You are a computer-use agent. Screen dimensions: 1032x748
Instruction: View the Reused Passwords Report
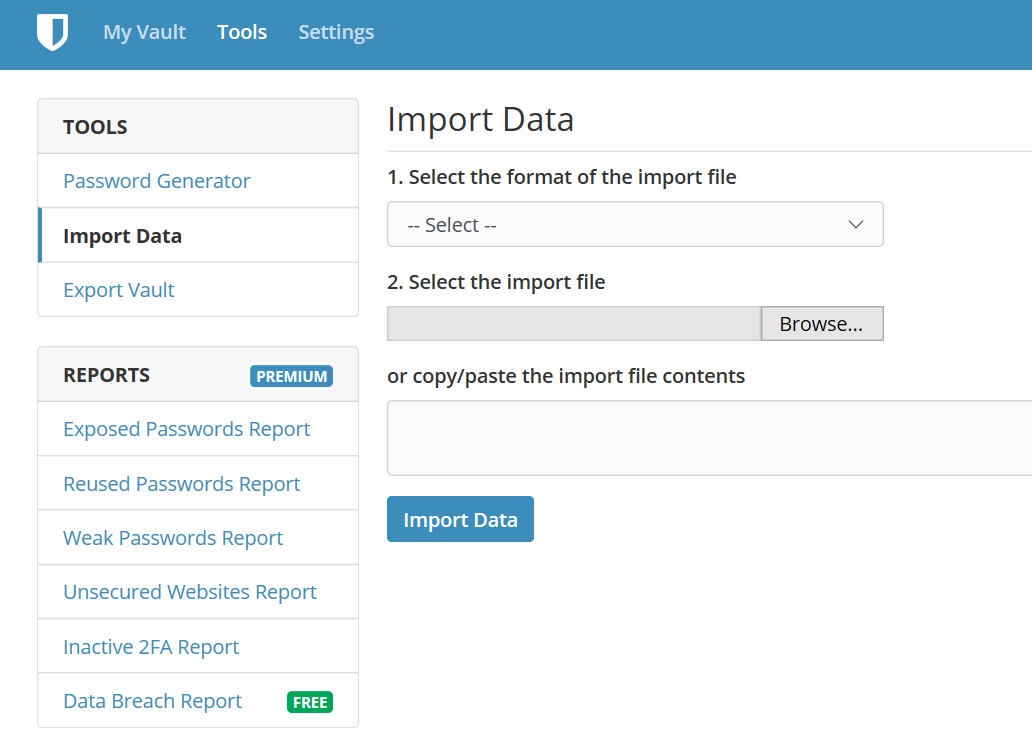(x=182, y=484)
